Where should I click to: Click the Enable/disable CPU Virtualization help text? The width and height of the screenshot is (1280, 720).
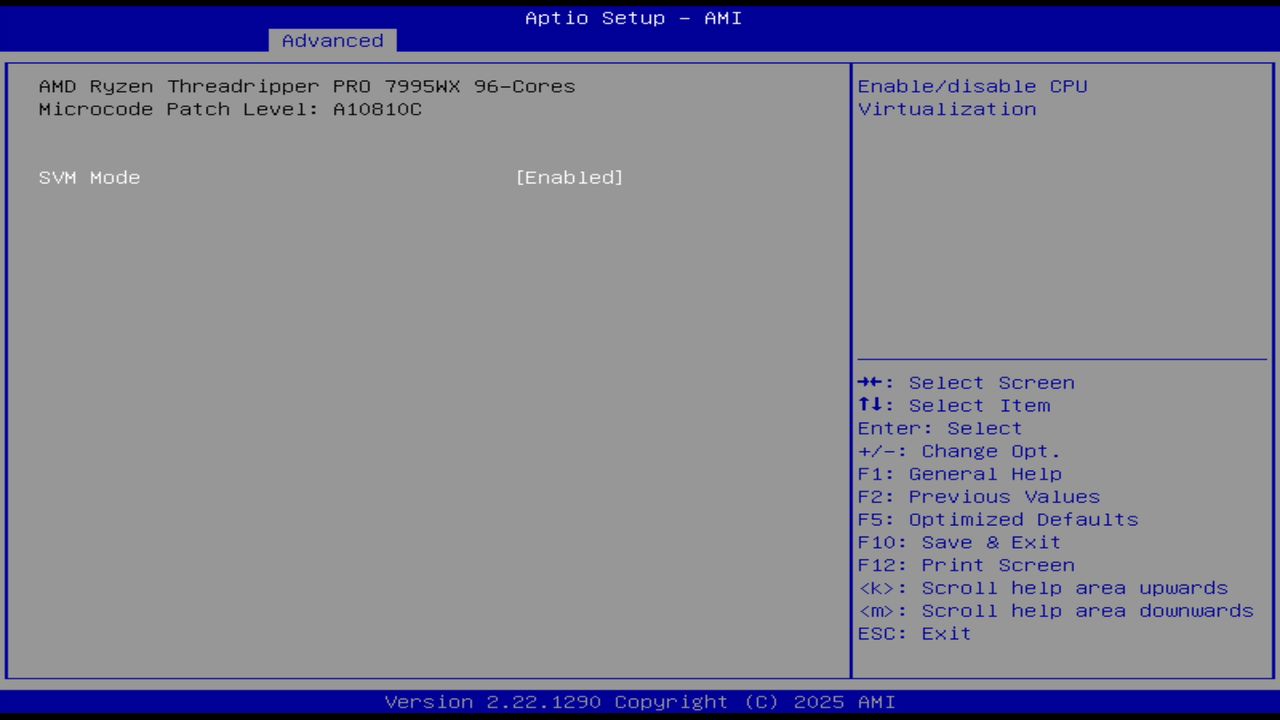(972, 98)
